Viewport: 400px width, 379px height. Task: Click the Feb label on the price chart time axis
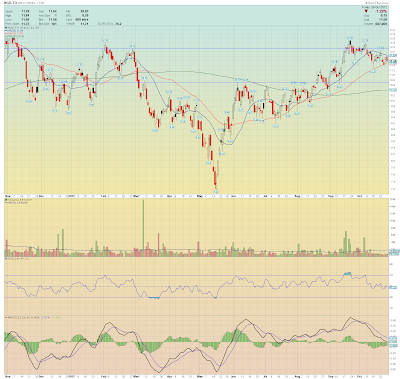104,196
